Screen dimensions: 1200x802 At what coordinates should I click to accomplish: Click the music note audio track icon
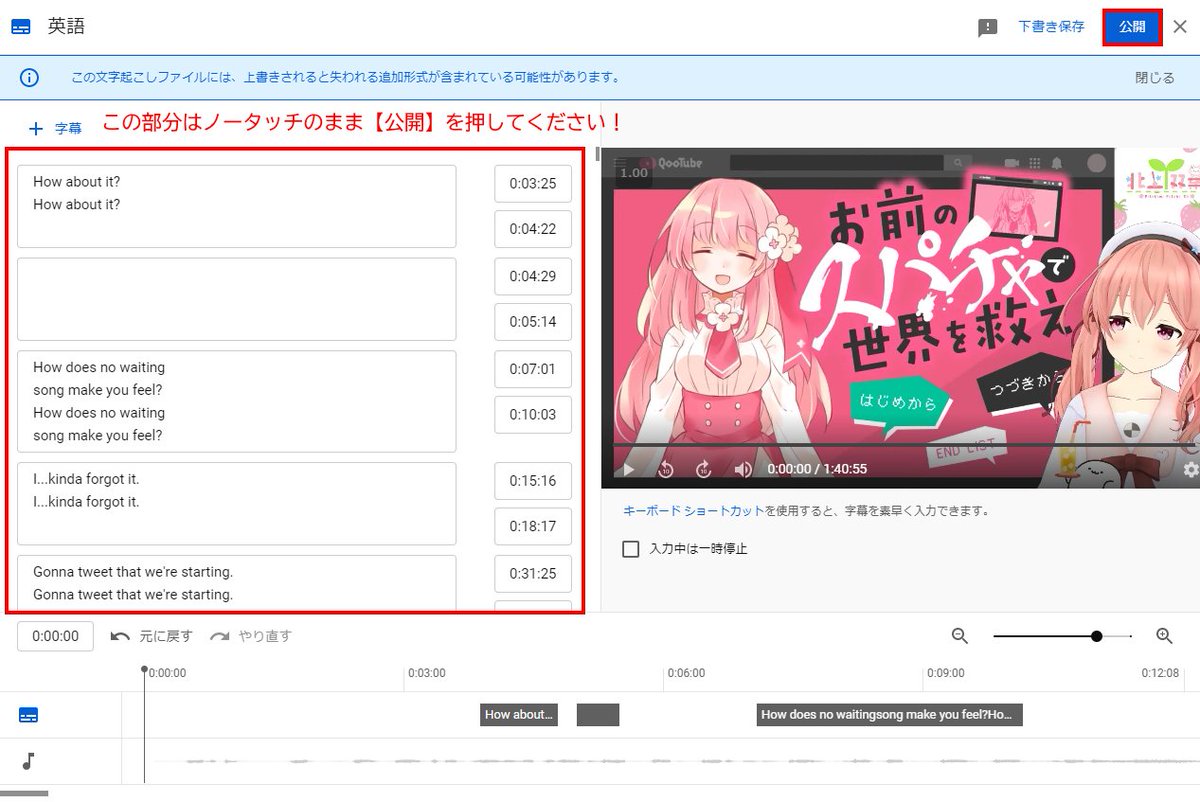pyautogui.click(x=29, y=762)
